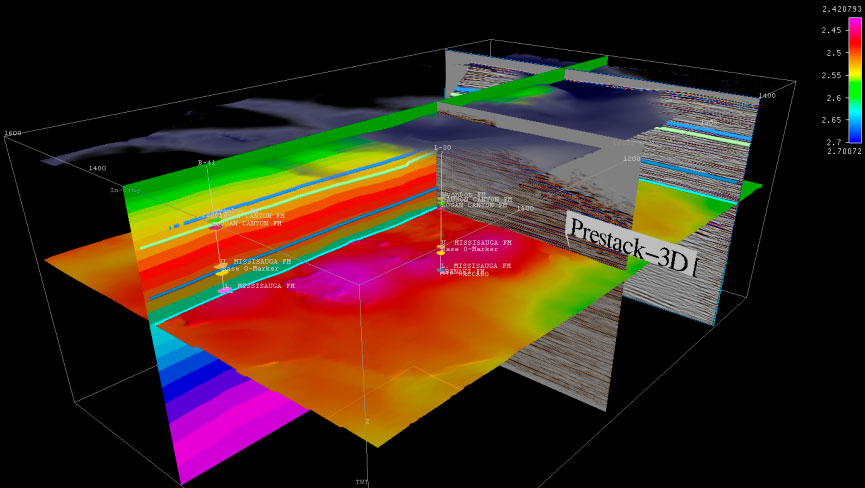Click the 1600 axis label at left corner
Screen dimensions: 865x488
(13, 133)
